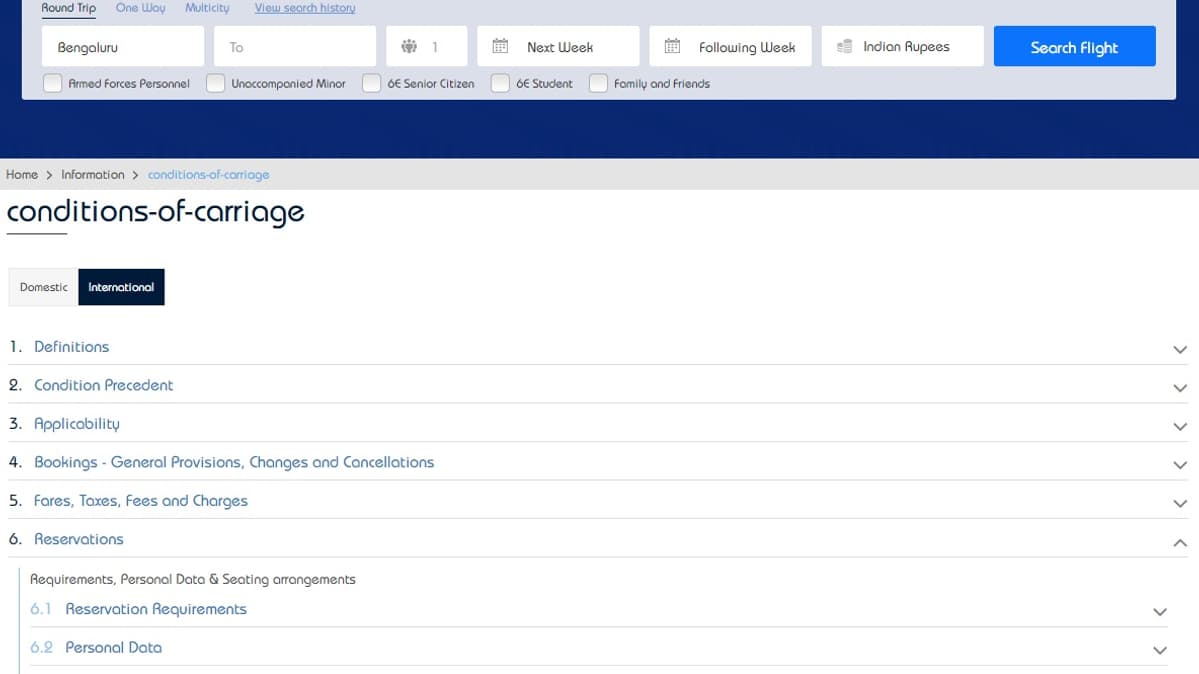Open the Indian Rupees currency dropdown
Screen dimensions: 1199x674
(902, 46)
